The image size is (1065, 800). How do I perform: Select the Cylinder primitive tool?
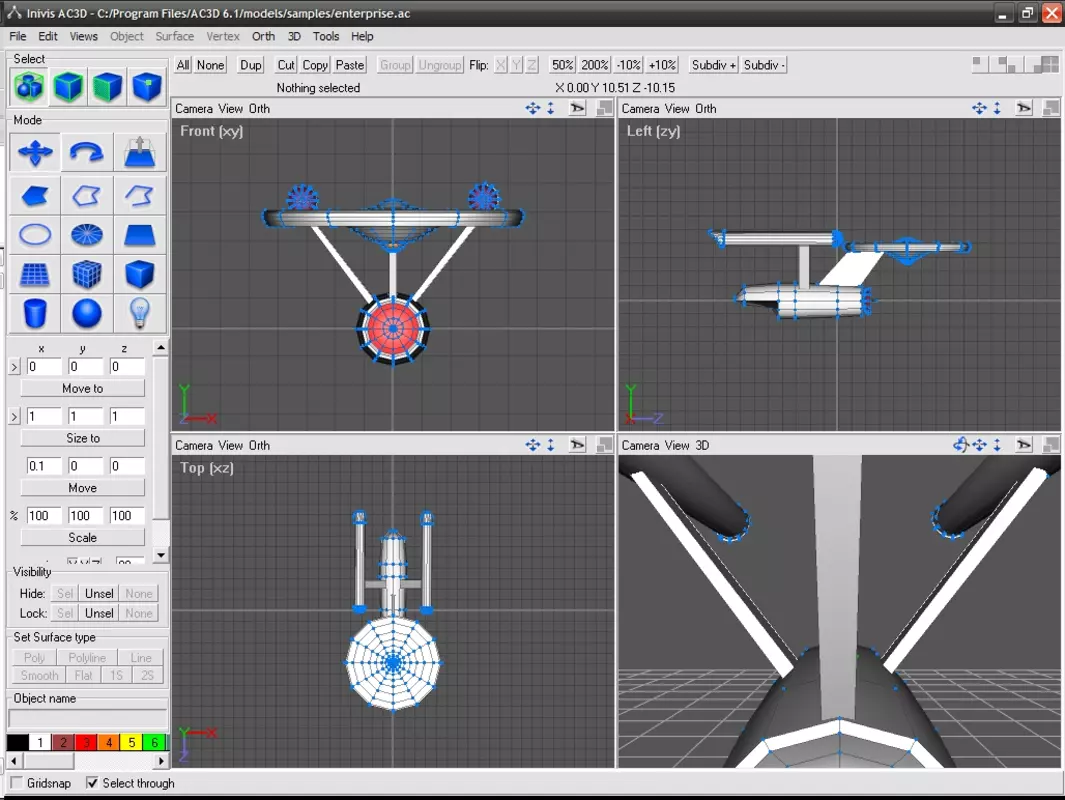pyautogui.click(x=35, y=313)
